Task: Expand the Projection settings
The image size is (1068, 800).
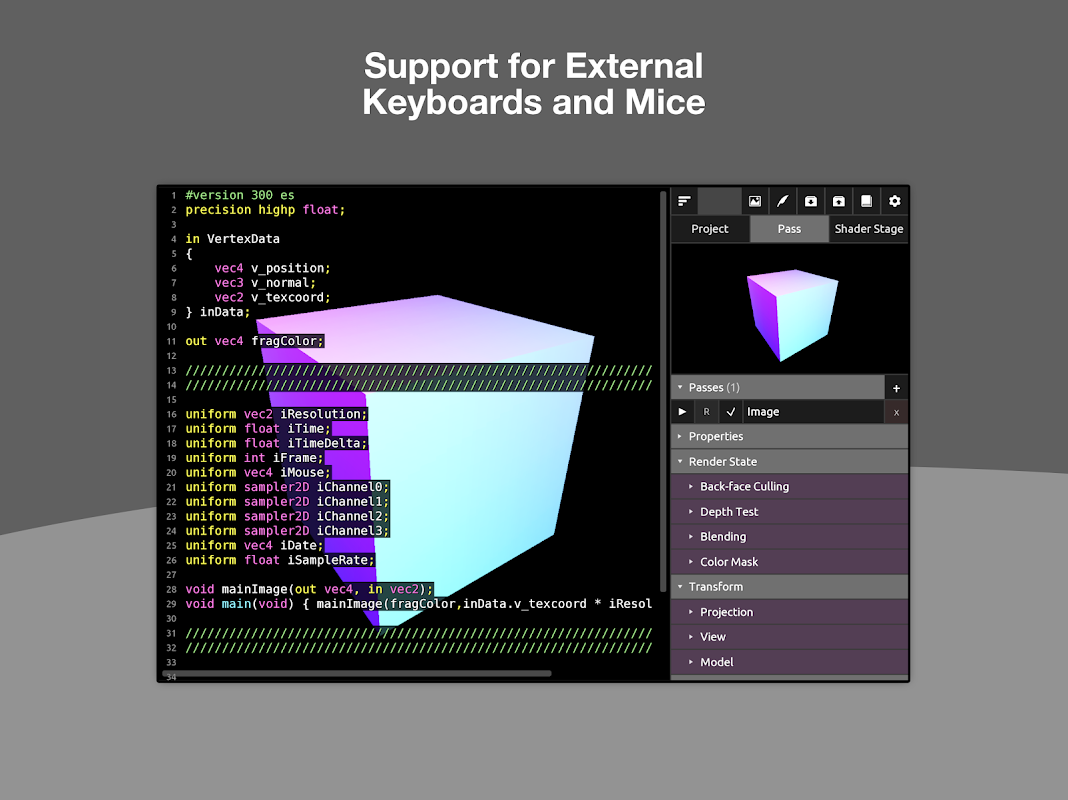Action: 789,612
